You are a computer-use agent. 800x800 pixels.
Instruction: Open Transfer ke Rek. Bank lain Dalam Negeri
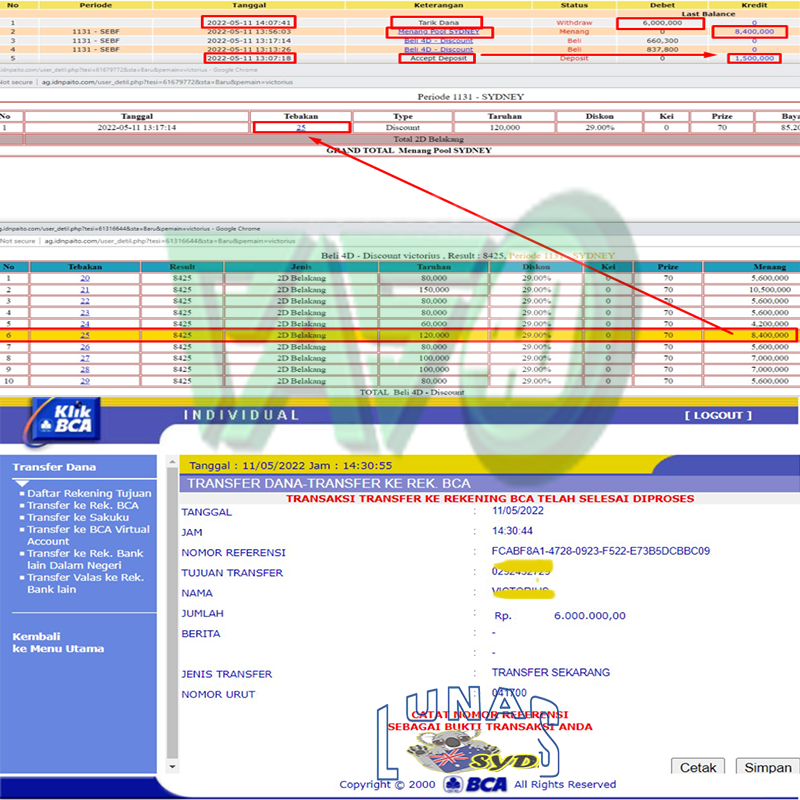click(85, 559)
